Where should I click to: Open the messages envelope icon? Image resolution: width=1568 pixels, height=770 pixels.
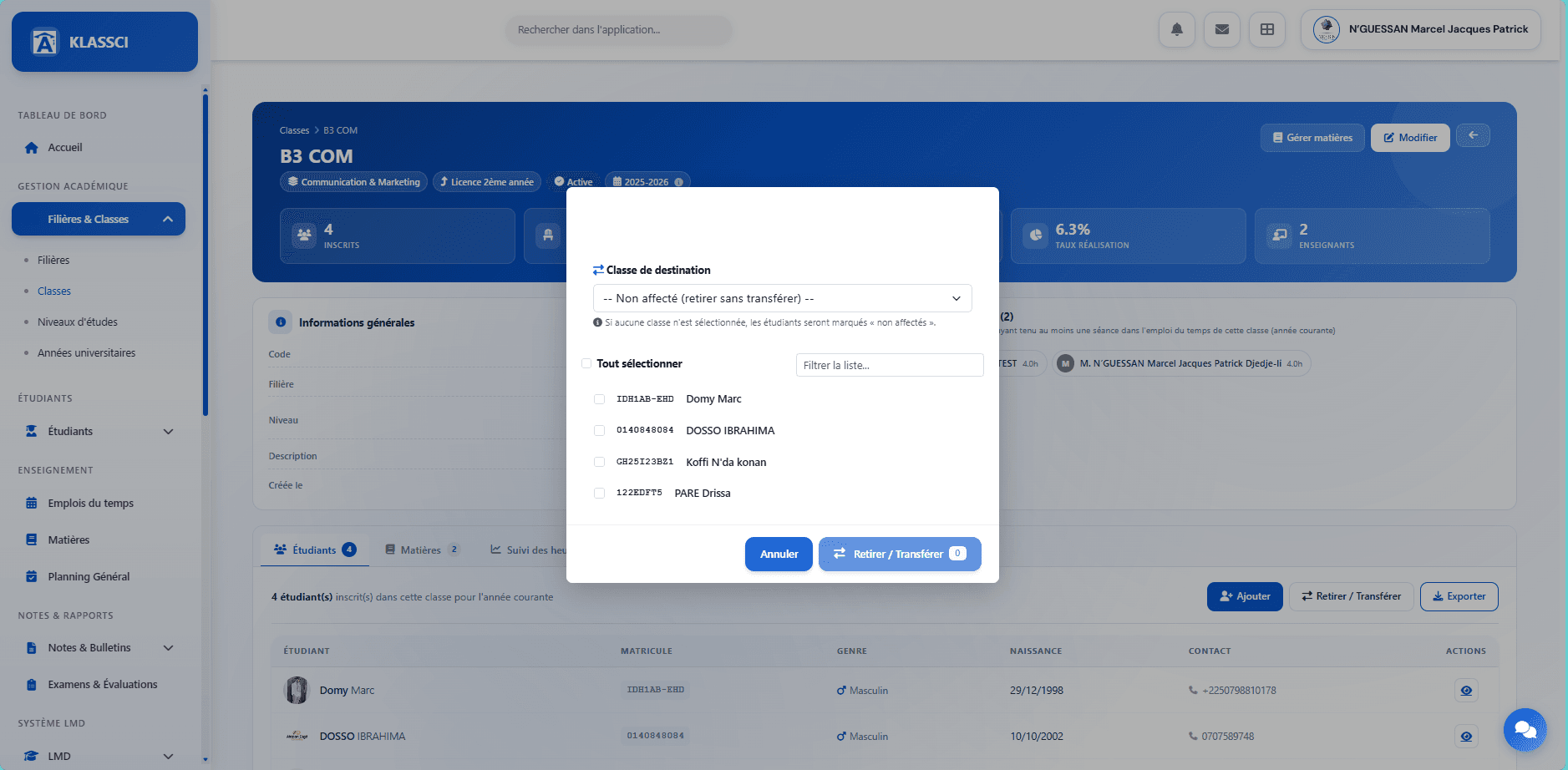(x=1221, y=29)
